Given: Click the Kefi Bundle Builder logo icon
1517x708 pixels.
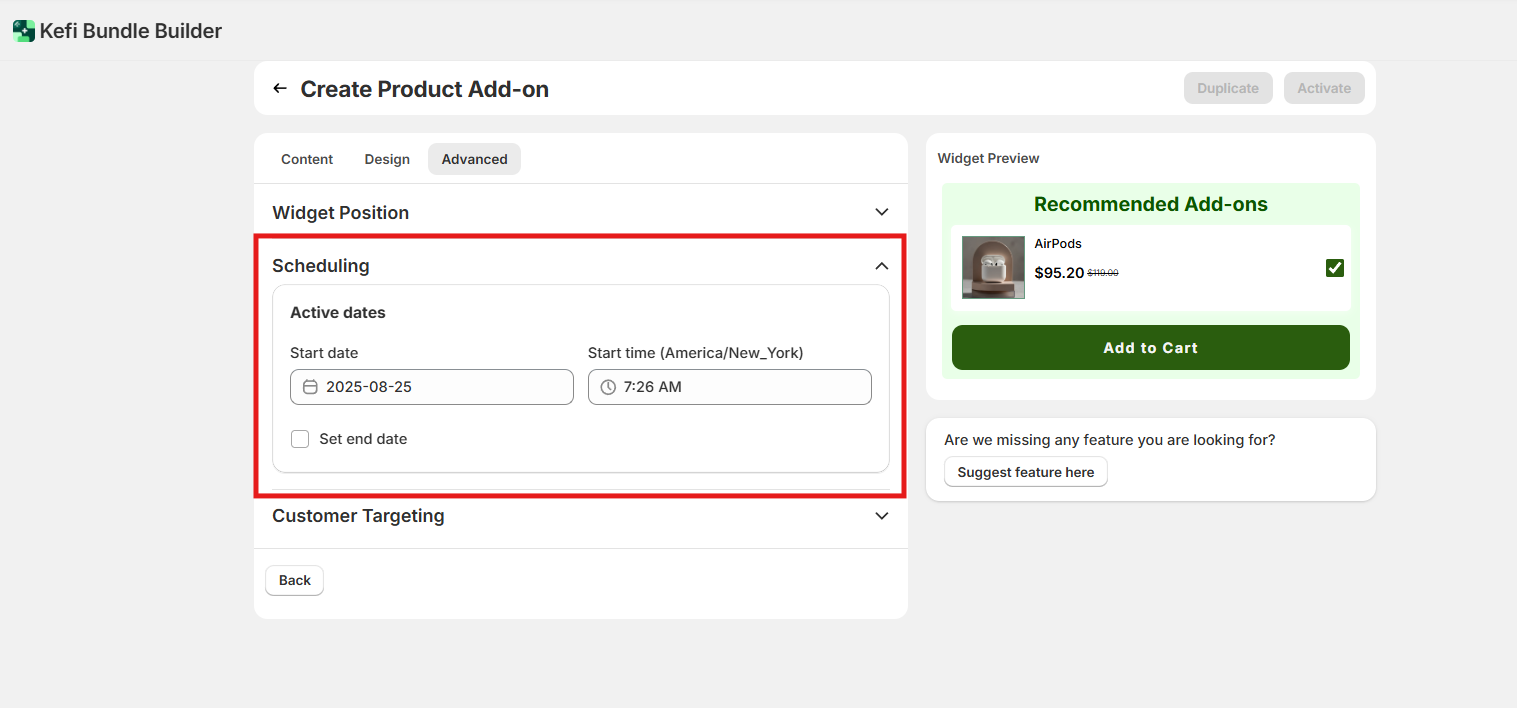Looking at the screenshot, I should [x=23, y=31].
